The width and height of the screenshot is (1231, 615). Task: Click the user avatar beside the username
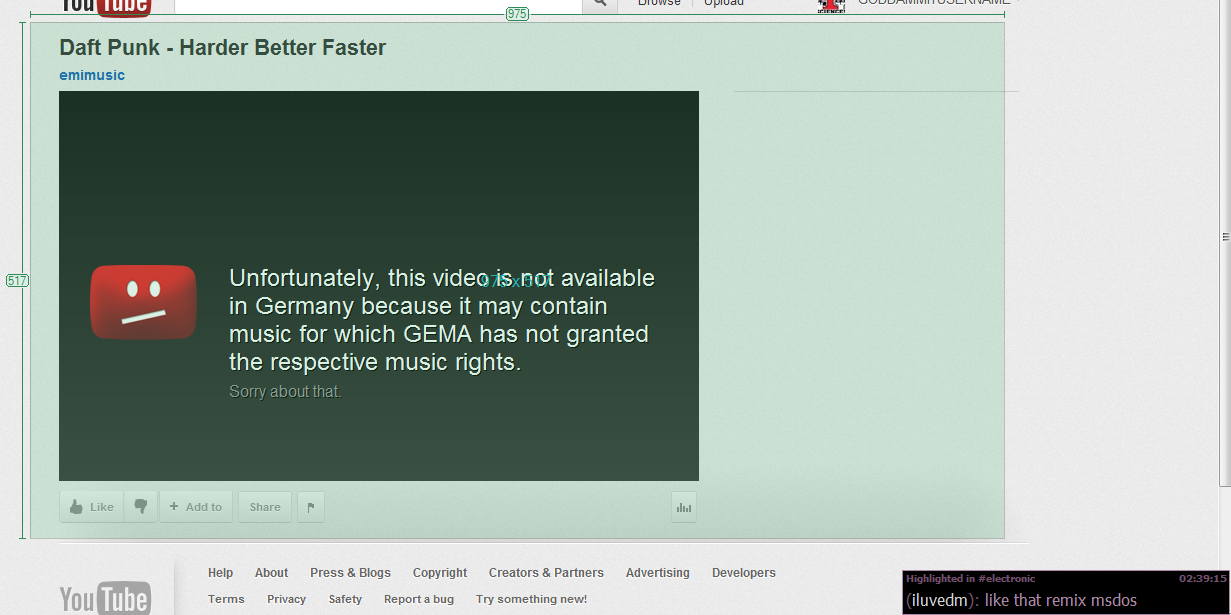click(x=831, y=5)
